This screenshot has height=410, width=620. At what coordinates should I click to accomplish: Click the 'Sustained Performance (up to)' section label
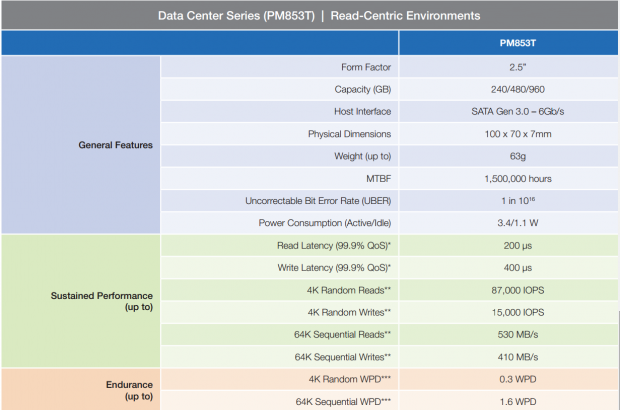click(x=102, y=301)
